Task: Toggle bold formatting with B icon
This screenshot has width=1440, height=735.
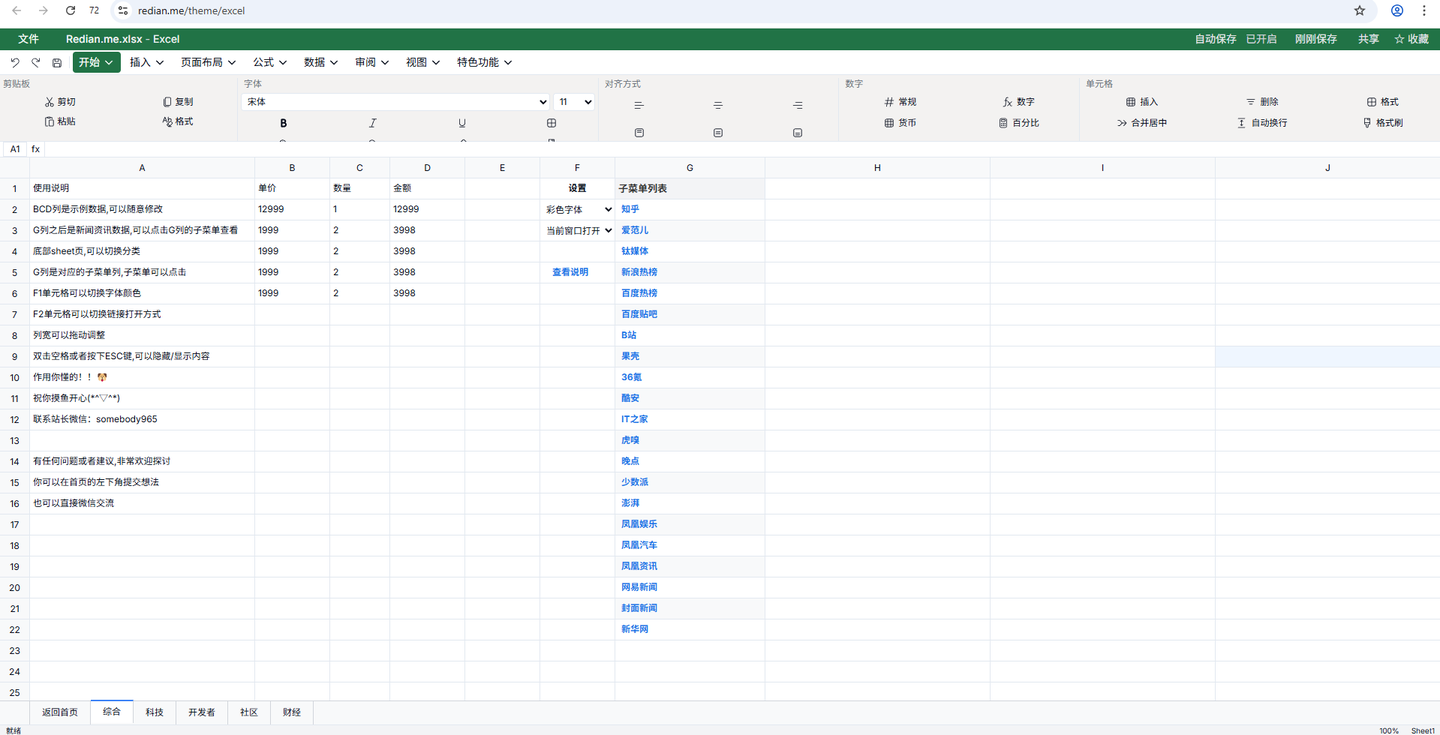Action: [x=283, y=123]
